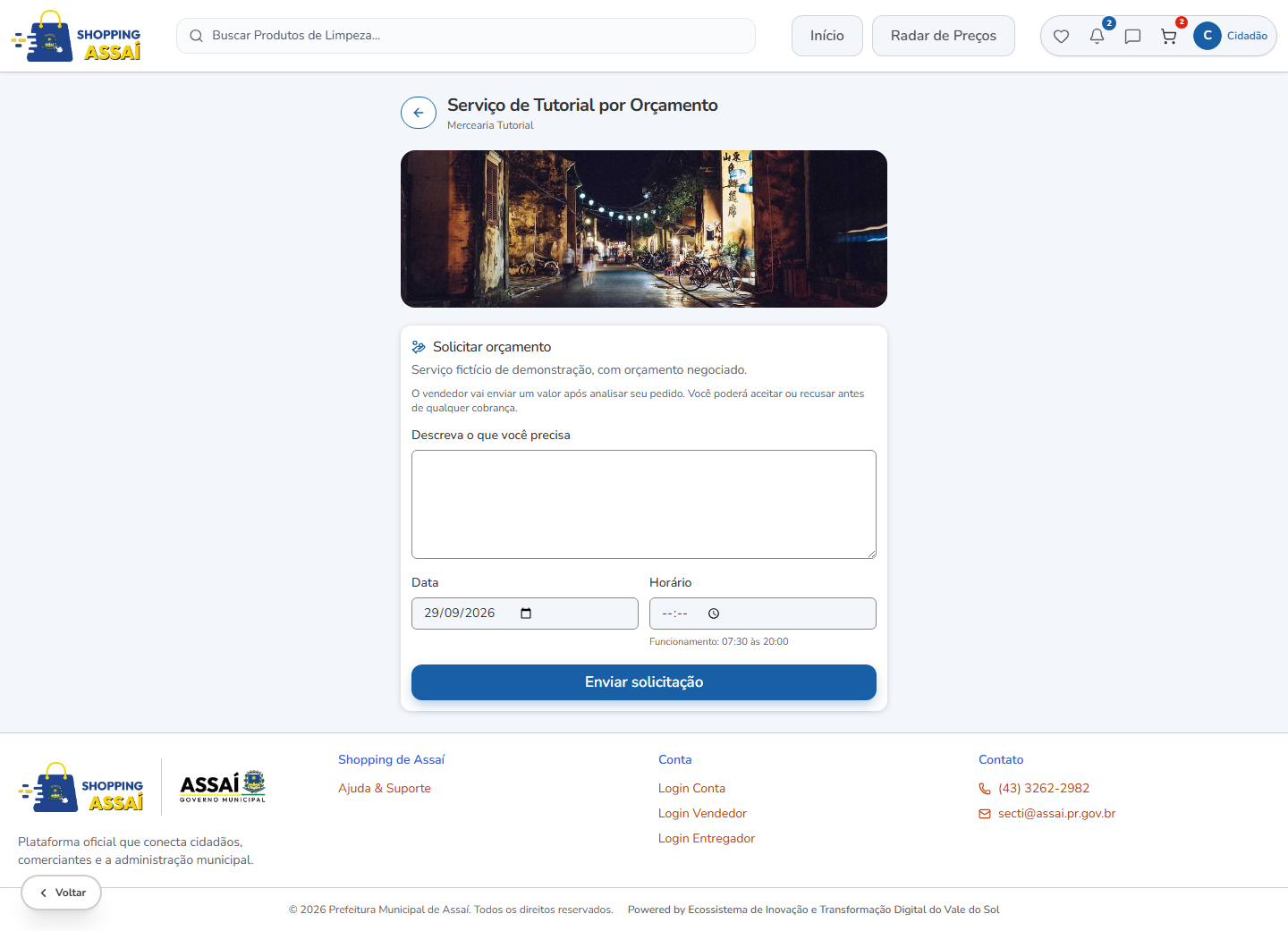Focus the Buscar Produtos search field
The height and width of the screenshot is (931, 1288).
pyautogui.click(x=466, y=36)
